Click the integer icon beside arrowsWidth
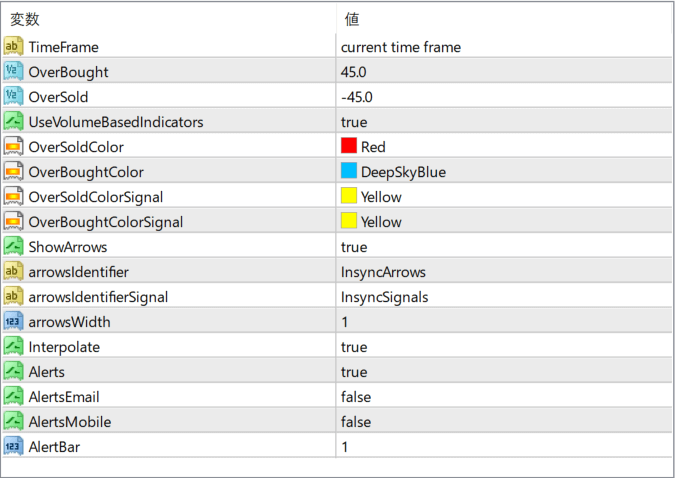The width and height of the screenshot is (675, 478). tap(13, 321)
